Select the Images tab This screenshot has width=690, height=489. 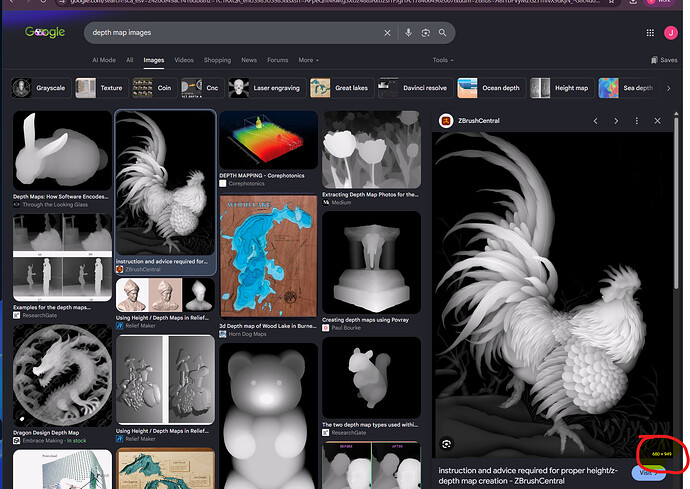coord(154,60)
